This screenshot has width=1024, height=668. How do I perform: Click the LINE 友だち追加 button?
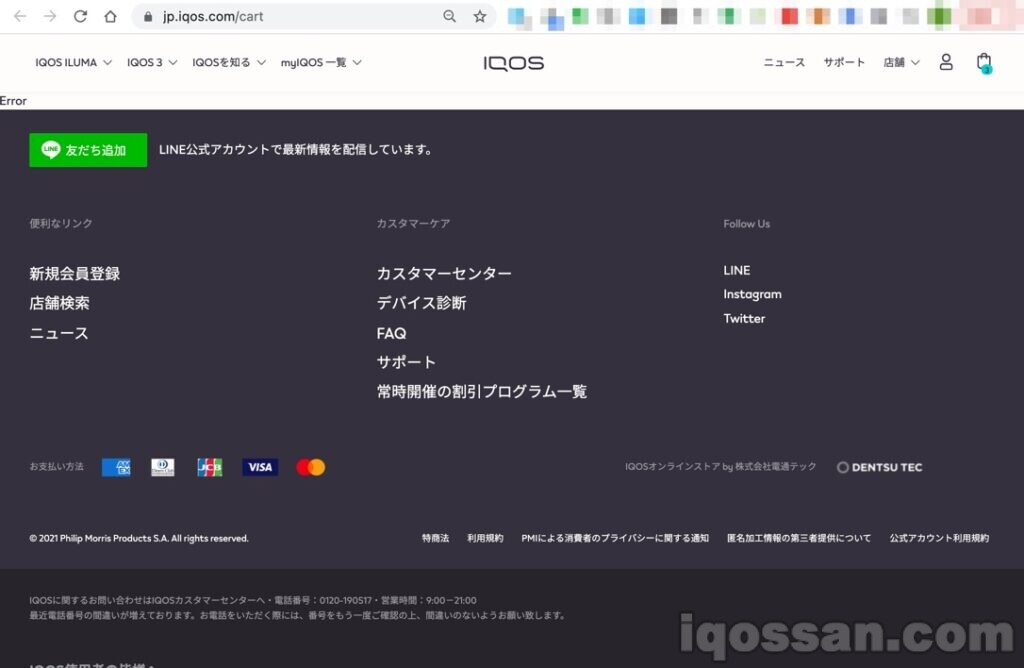click(88, 150)
